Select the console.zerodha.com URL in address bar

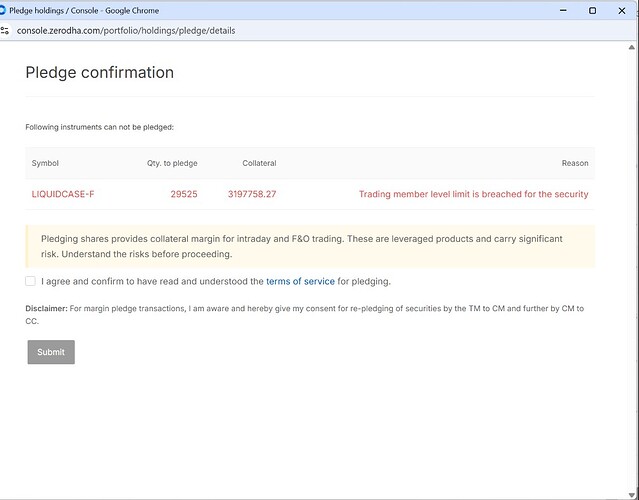click(x=126, y=31)
